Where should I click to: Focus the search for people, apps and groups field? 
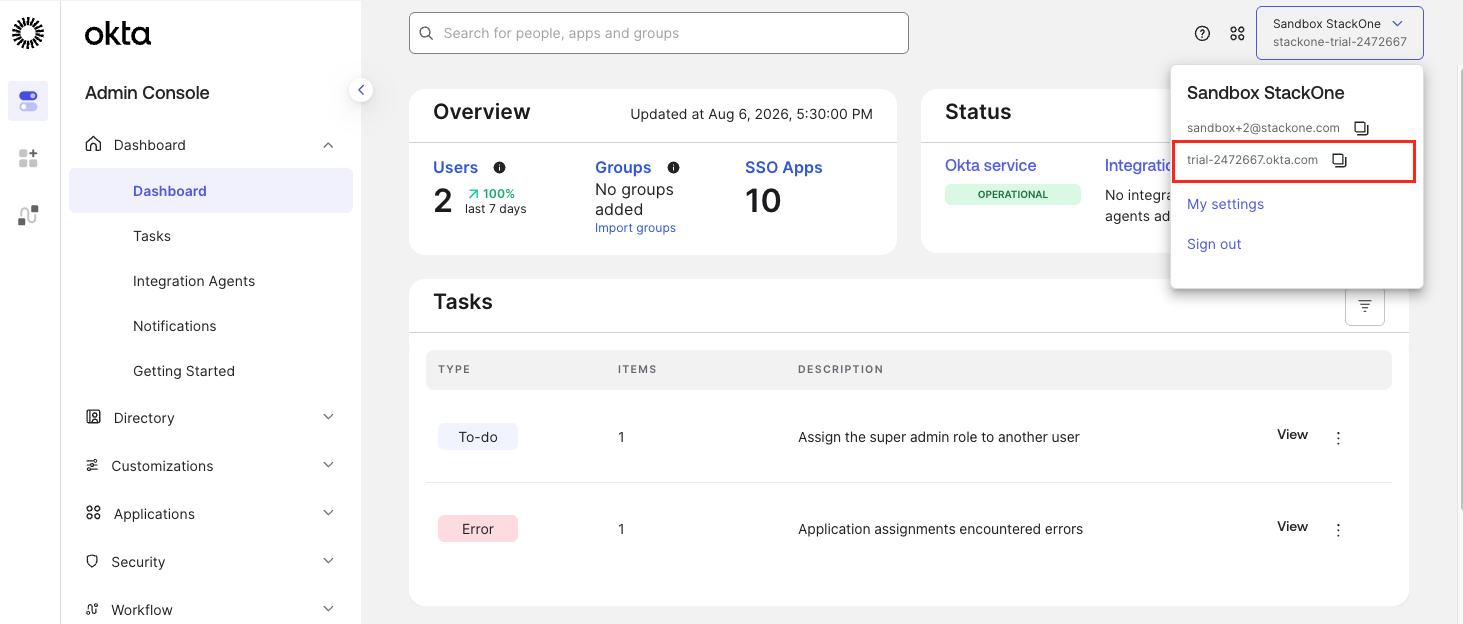659,33
